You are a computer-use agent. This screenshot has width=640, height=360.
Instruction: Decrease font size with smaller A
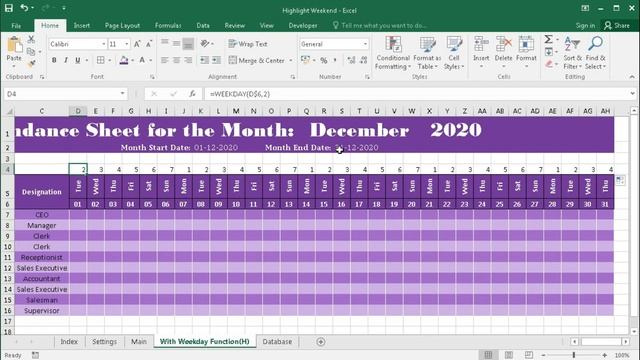(x=149, y=44)
